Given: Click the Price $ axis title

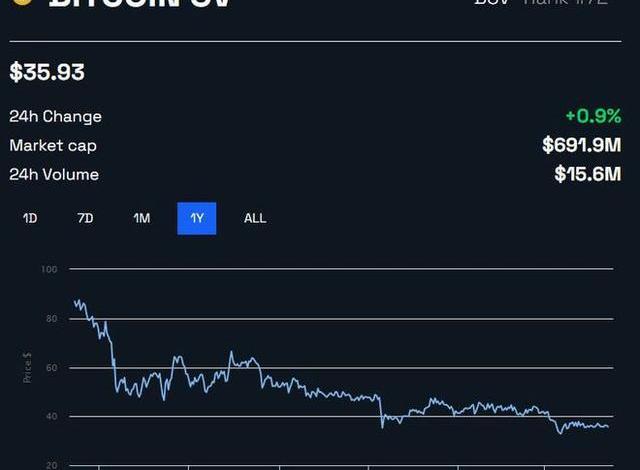Looking at the screenshot, I should (27, 368).
